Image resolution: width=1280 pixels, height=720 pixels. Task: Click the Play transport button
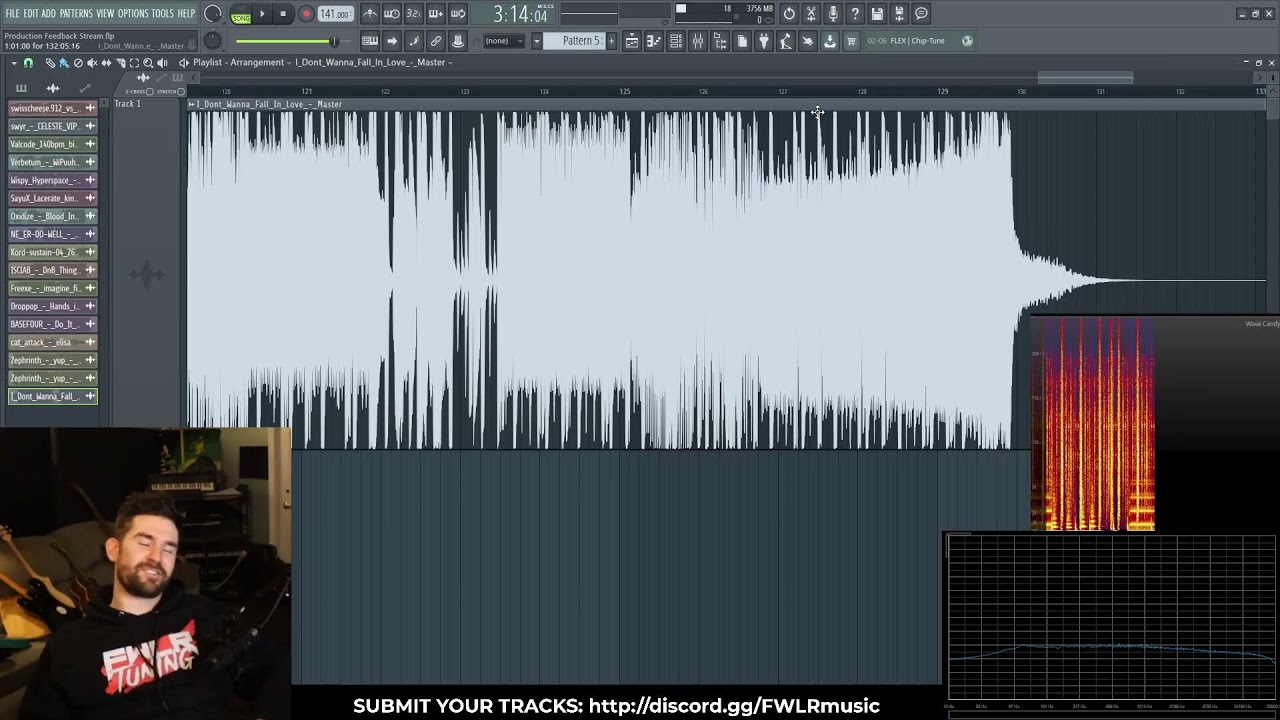[262, 14]
